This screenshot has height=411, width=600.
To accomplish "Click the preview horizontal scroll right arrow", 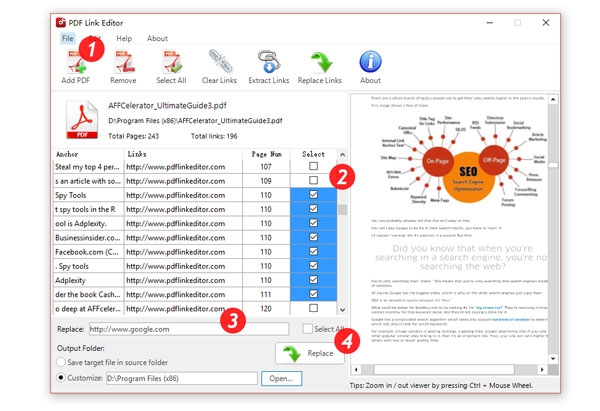I will pyautogui.click(x=542, y=369).
